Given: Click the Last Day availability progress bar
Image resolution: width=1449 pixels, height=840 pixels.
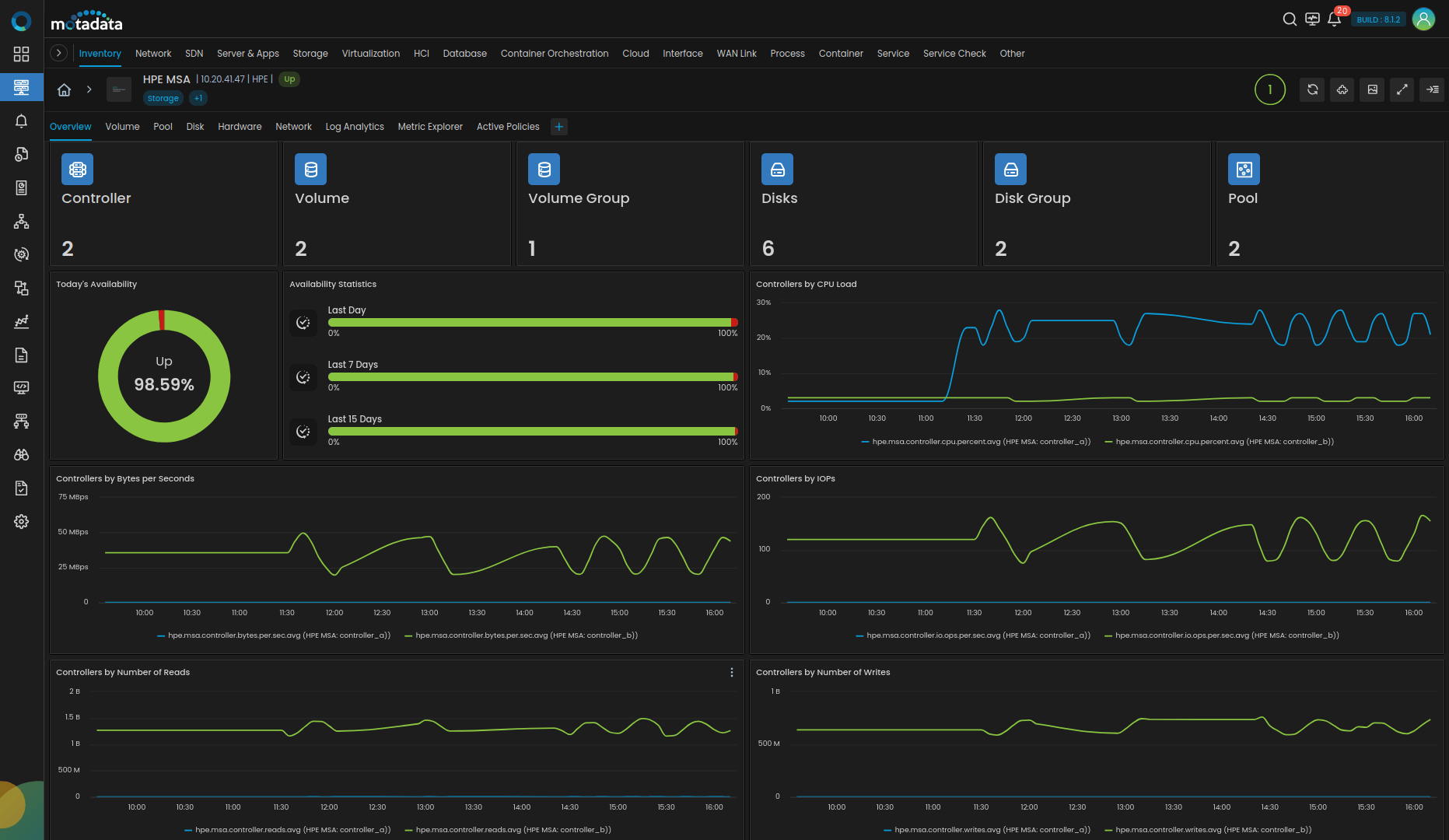Looking at the screenshot, I should (532, 322).
